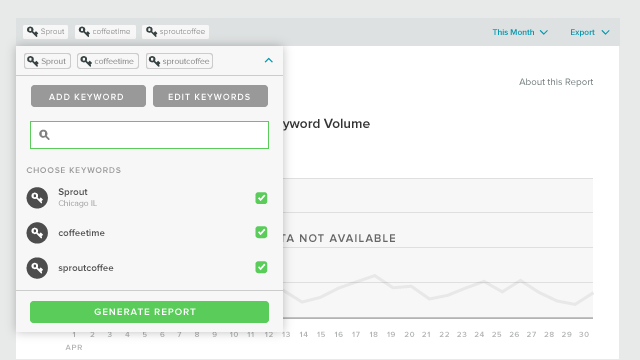Viewport: 640px width, 360px height.
Task: Click the round key icon beside coffeetime row
Action: tap(37, 233)
